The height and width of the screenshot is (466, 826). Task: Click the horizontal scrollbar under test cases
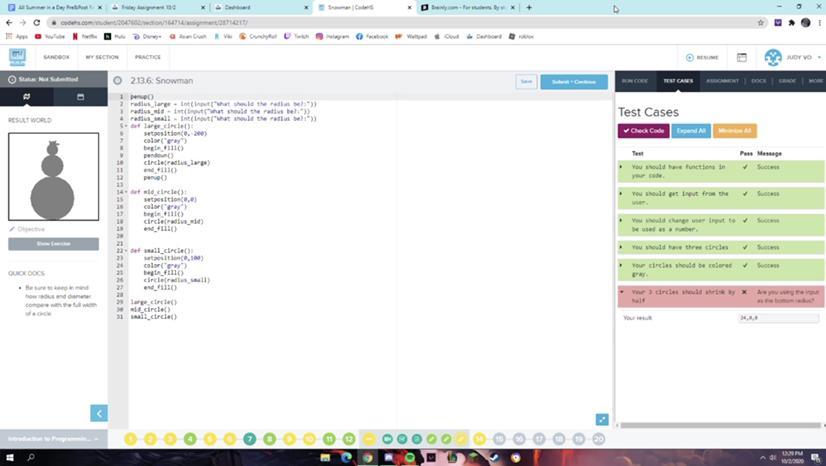(720, 425)
